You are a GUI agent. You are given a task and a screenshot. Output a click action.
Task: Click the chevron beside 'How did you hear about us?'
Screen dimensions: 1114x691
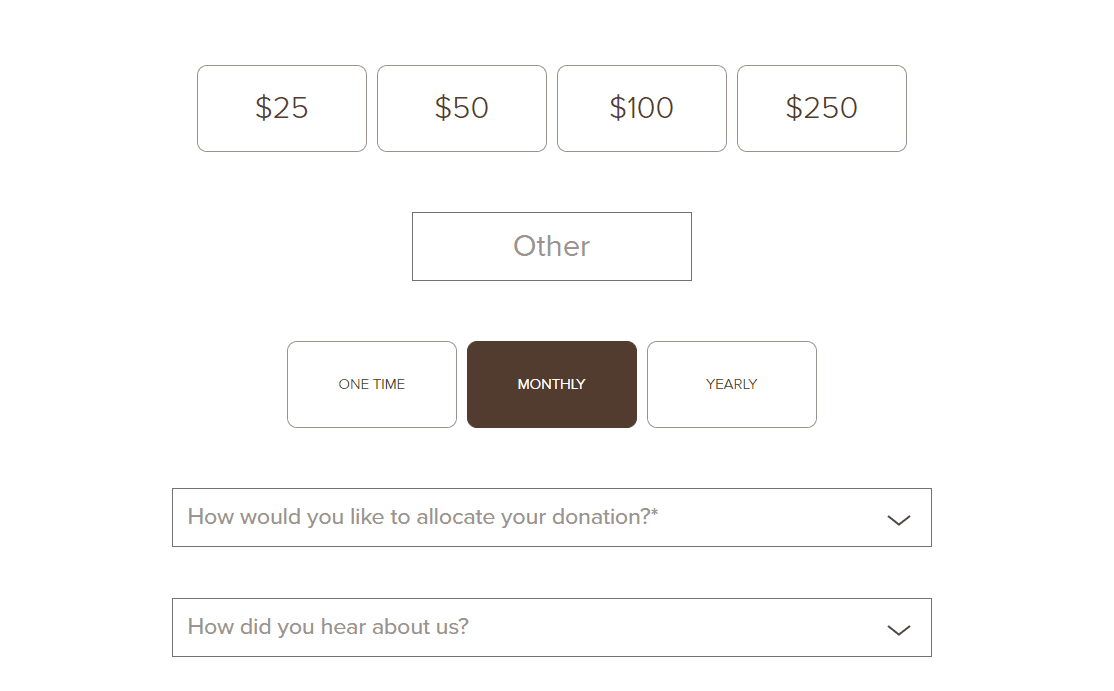898,628
